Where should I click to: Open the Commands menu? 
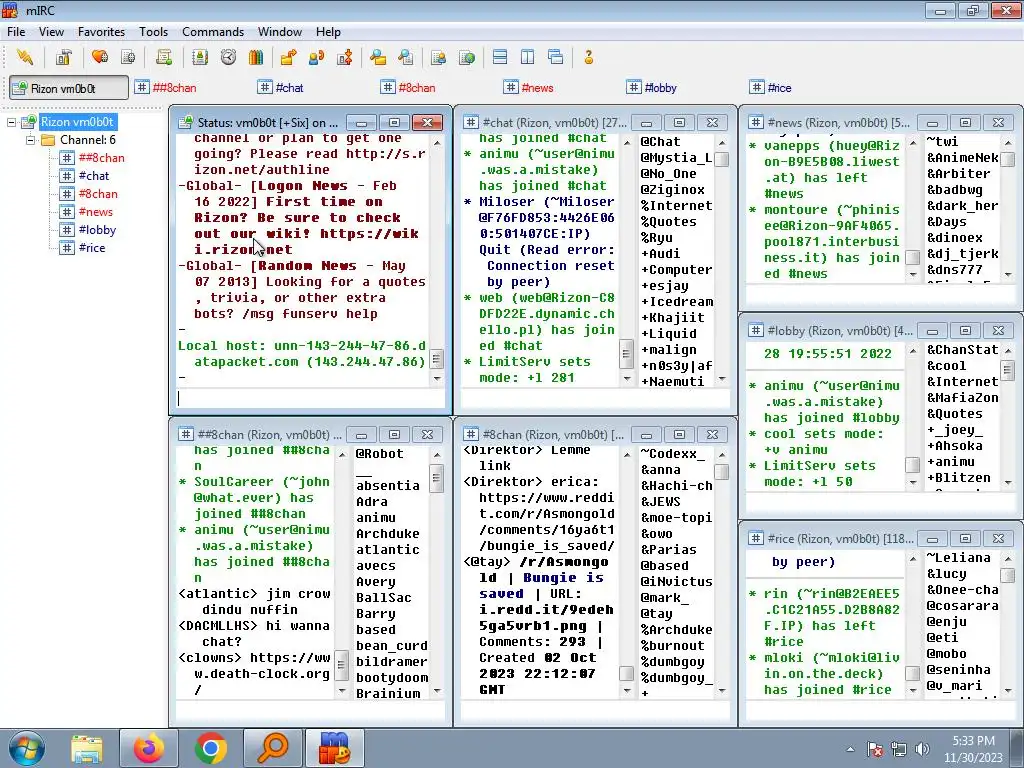click(x=213, y=31)
